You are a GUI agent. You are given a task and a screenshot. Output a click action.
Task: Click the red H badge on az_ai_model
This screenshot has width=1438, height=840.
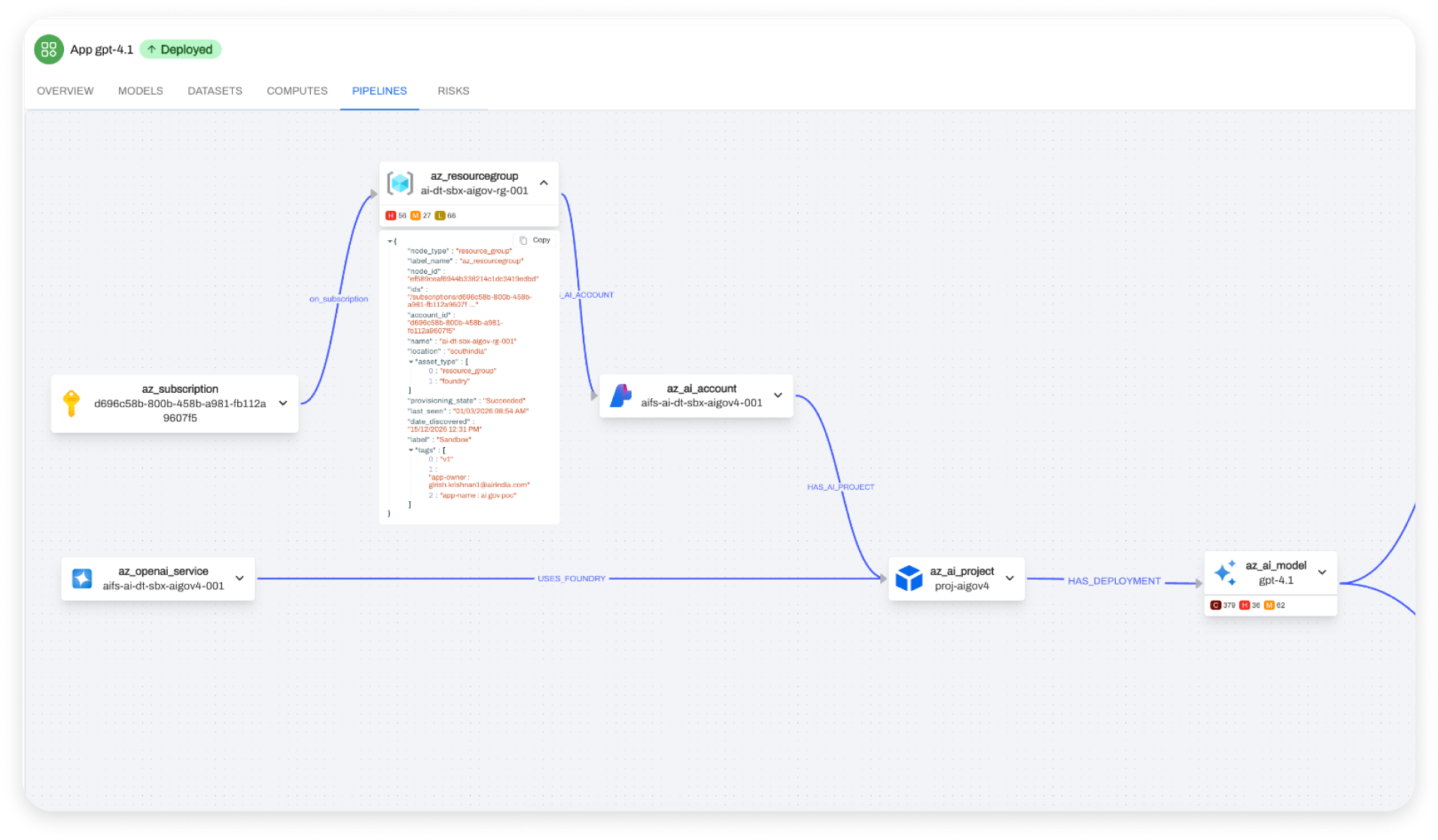coord(1245,605)
